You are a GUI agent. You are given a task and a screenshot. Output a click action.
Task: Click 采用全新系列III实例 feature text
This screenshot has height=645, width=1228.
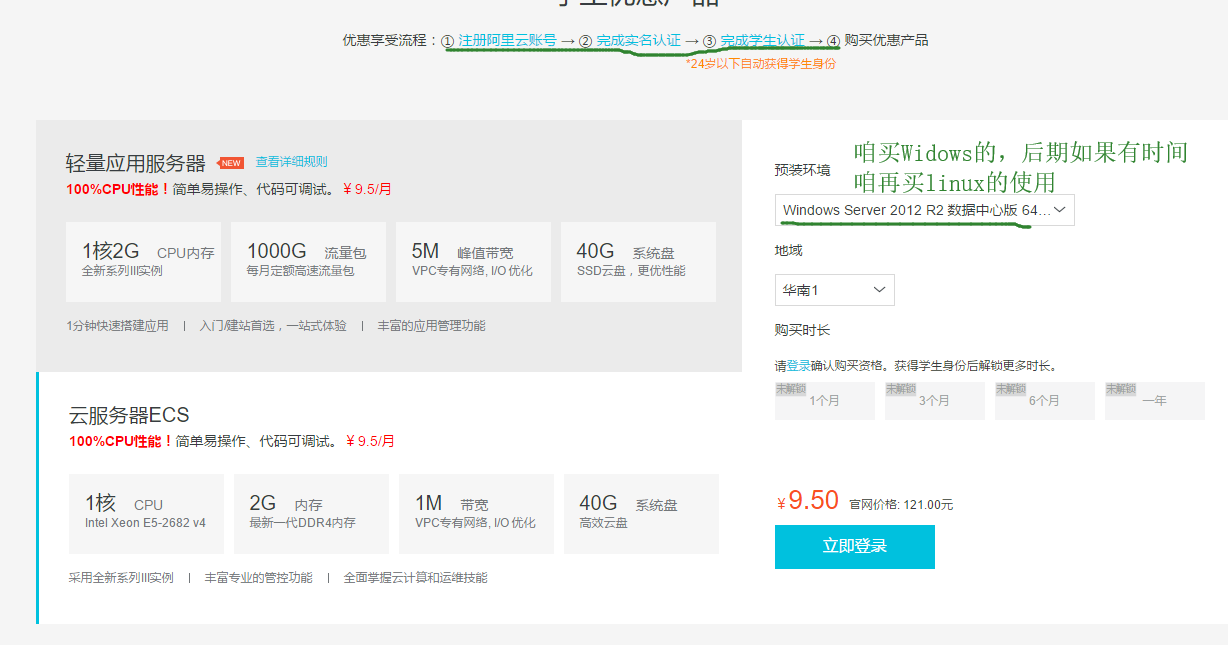click(x=121, y=578)
